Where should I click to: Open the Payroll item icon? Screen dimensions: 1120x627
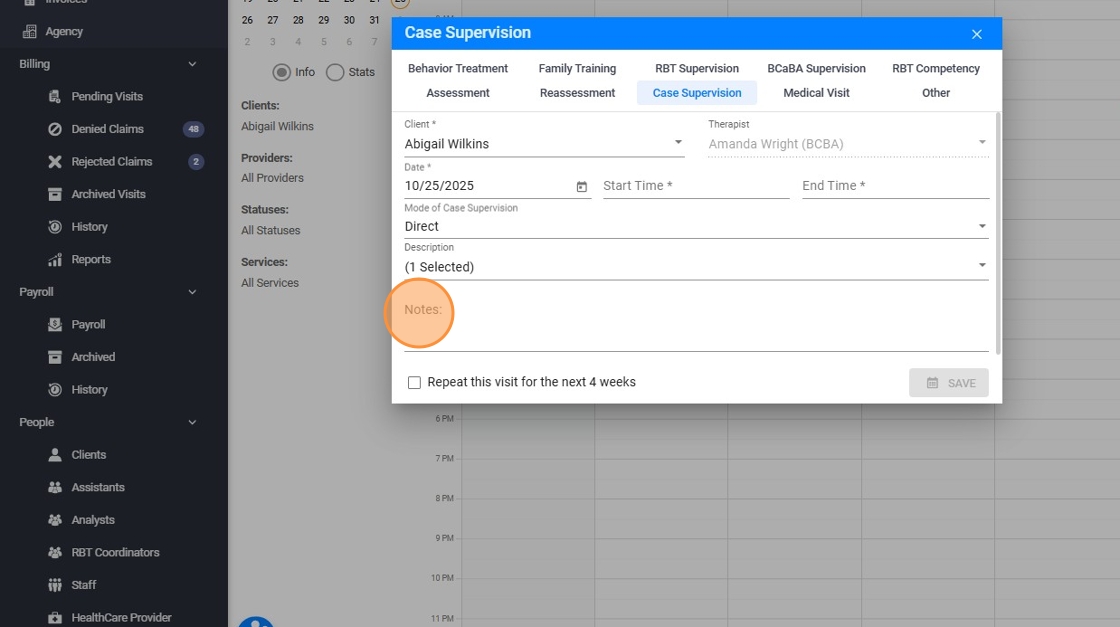(55, 325)
